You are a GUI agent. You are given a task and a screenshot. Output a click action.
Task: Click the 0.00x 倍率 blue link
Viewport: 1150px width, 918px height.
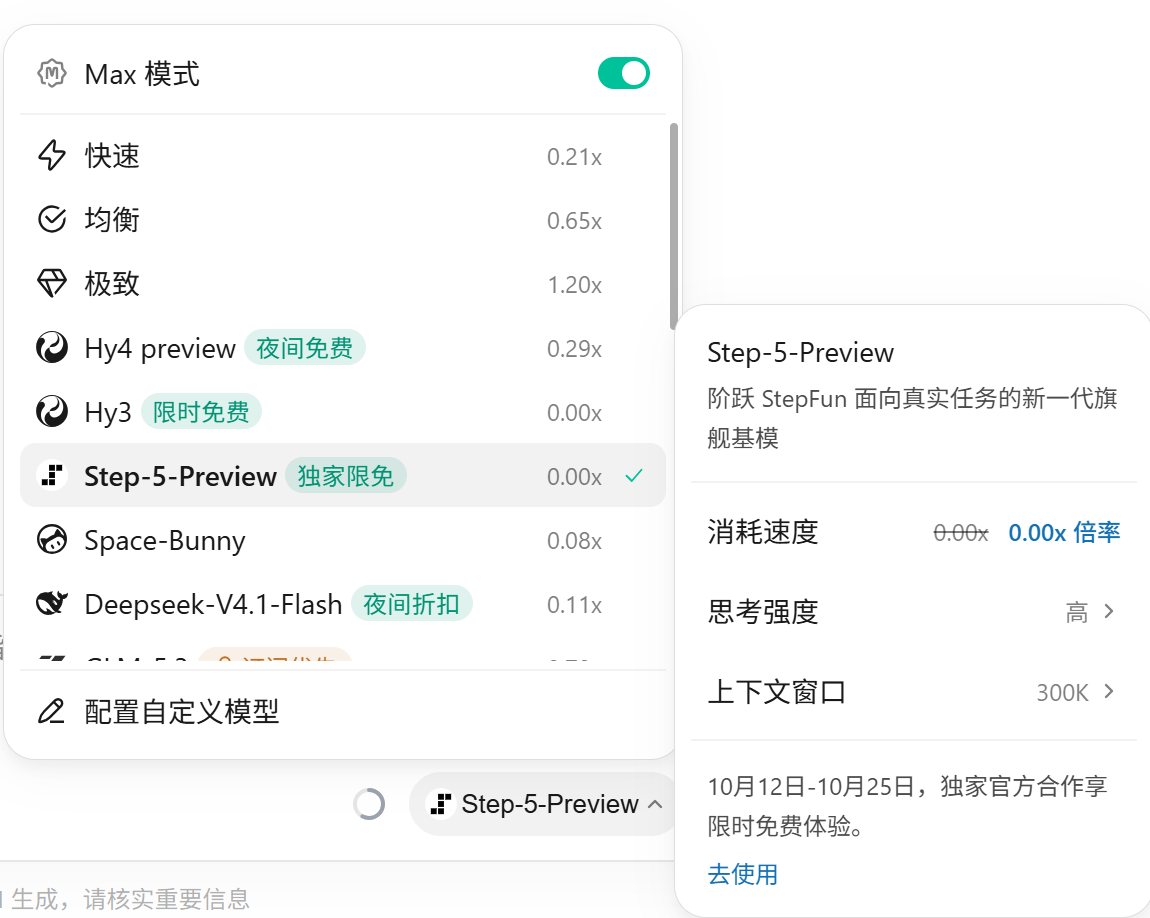point(1064,532)
